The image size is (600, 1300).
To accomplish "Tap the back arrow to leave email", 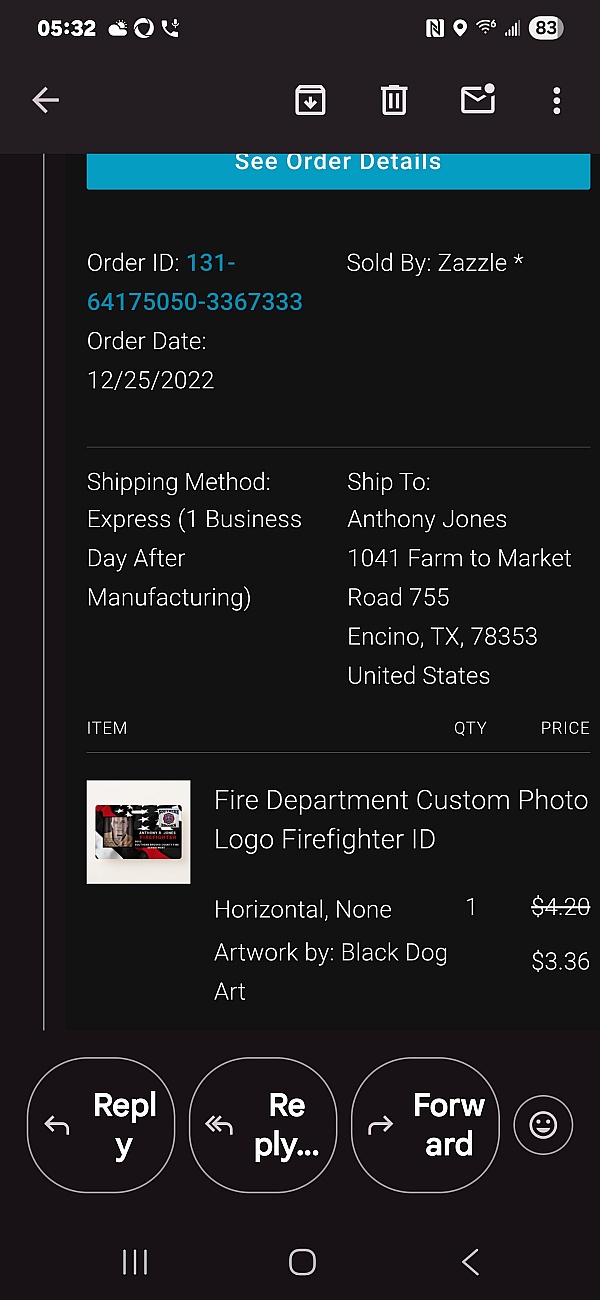I will click(x=46, y=100).
